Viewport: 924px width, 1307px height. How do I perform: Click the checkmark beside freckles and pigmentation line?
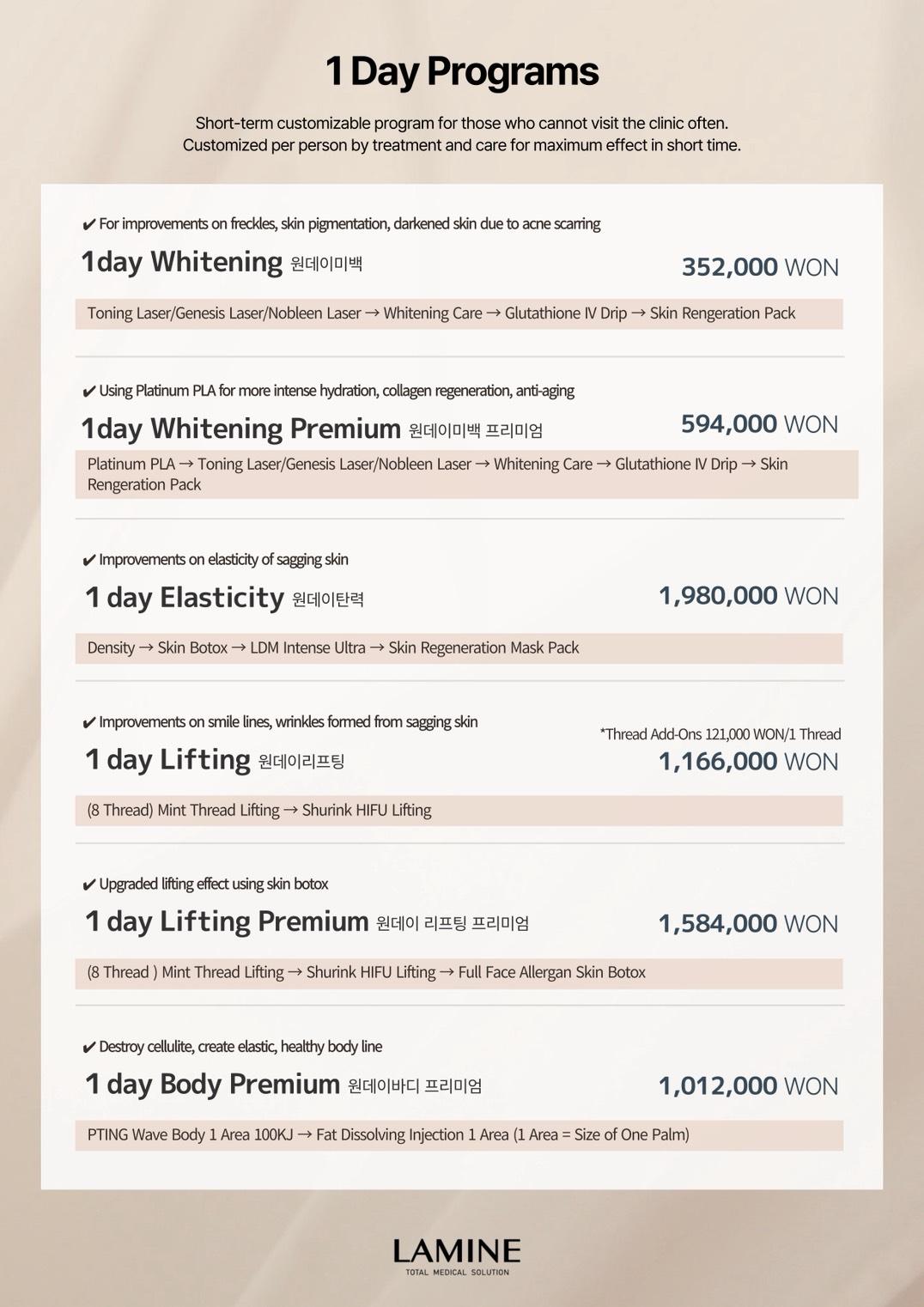click(88, 225)
